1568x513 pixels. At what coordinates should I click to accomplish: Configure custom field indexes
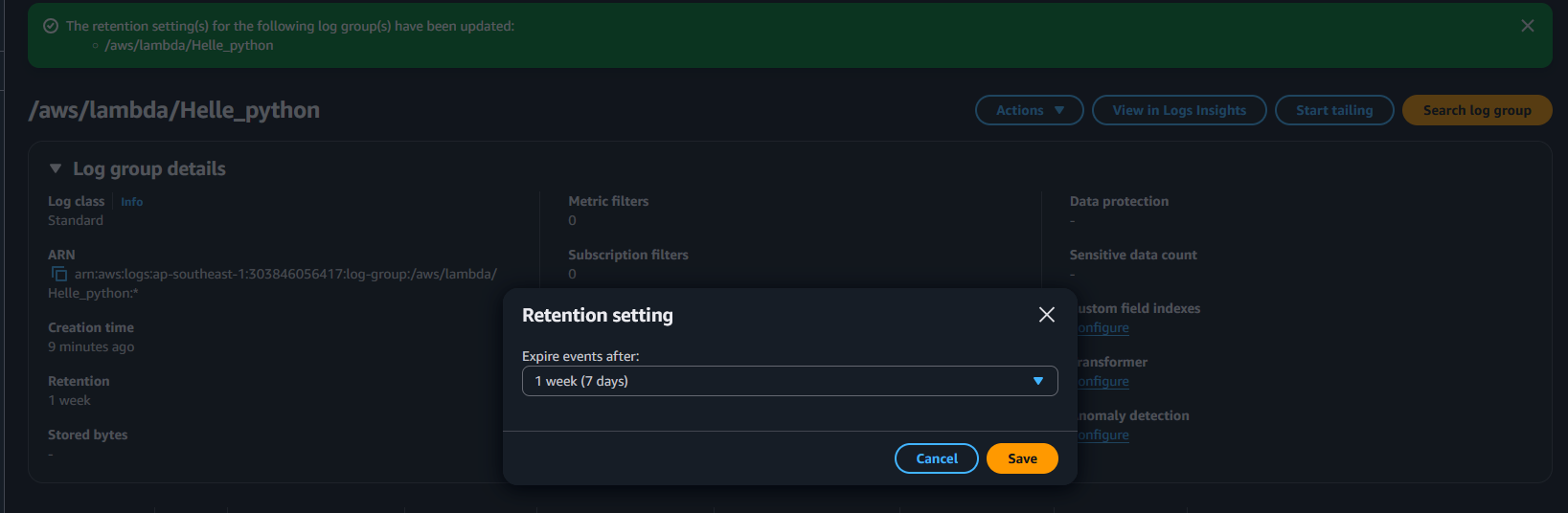point(1103,327)
